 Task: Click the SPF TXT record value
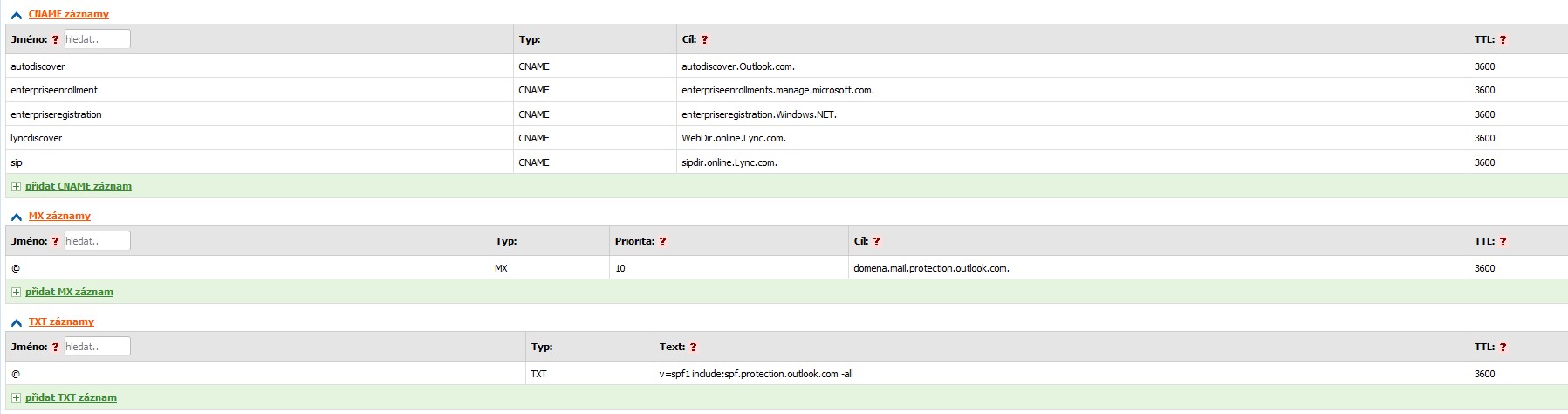click(x=756, y=374)
